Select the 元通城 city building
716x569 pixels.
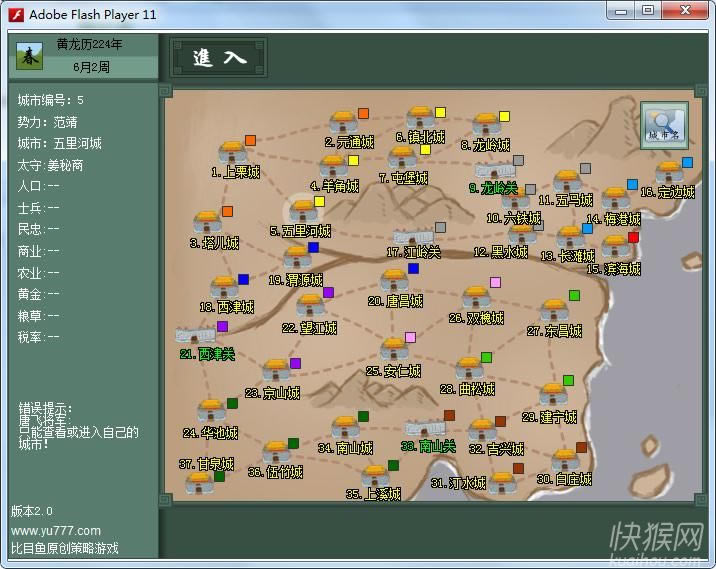point(343,123)
